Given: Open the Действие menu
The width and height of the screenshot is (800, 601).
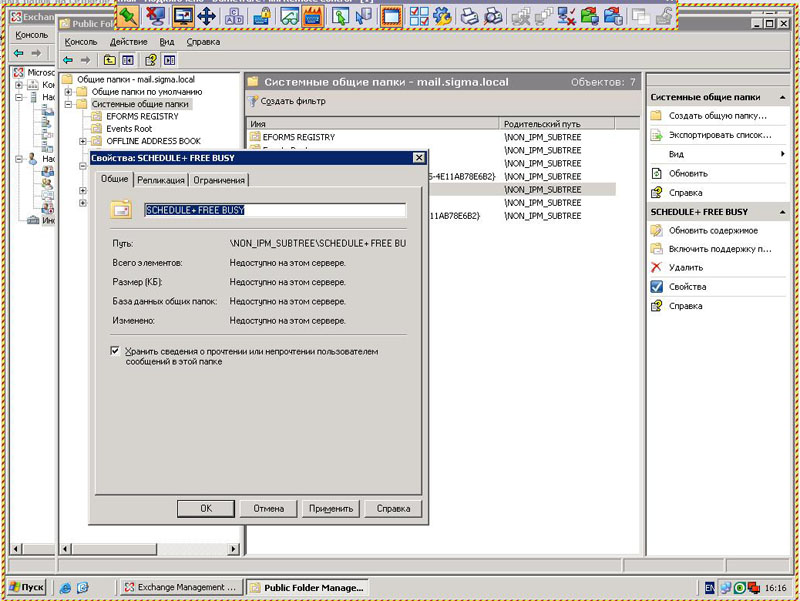Looking at the screenshot, I should coord(128,42).
